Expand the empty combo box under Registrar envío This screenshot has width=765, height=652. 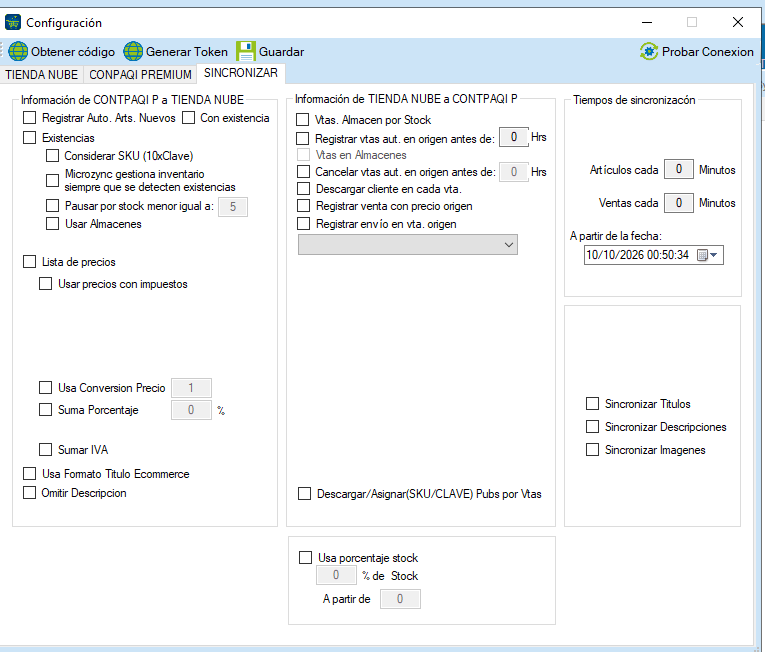coord(408,244)
